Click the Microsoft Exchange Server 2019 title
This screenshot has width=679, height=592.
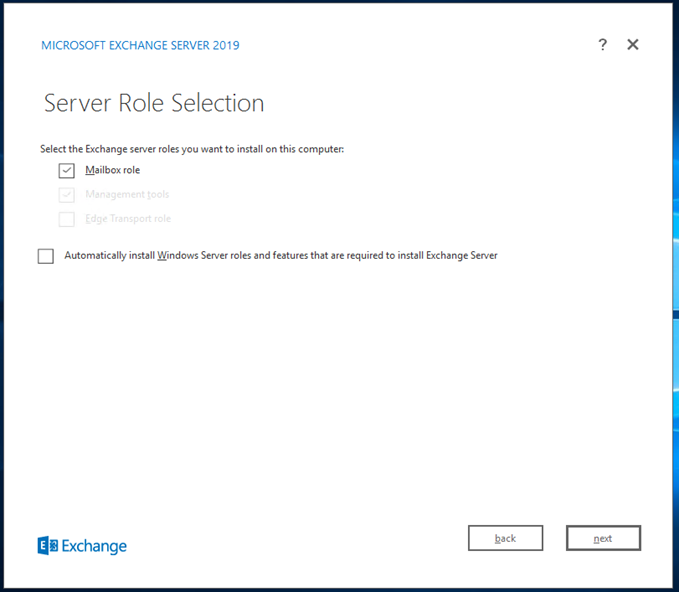pyautogui.click(x=140, y=45)
